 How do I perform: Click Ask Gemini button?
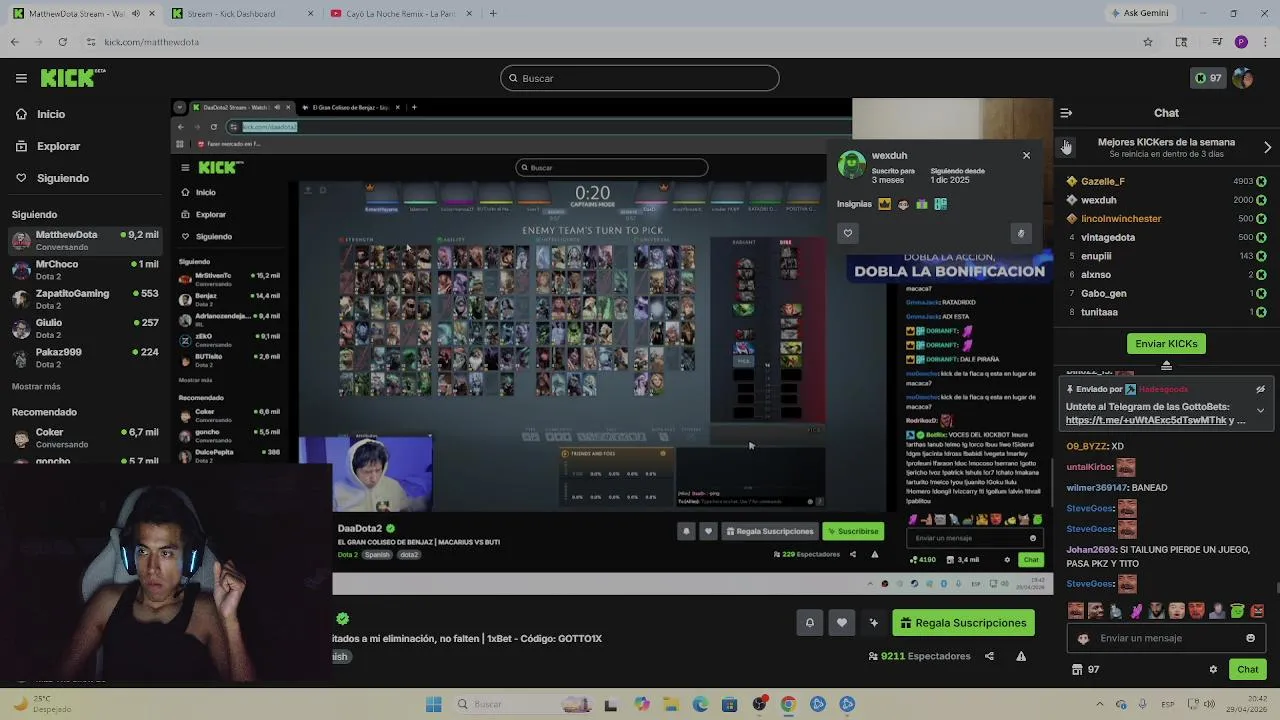[x=1139, y=14]
